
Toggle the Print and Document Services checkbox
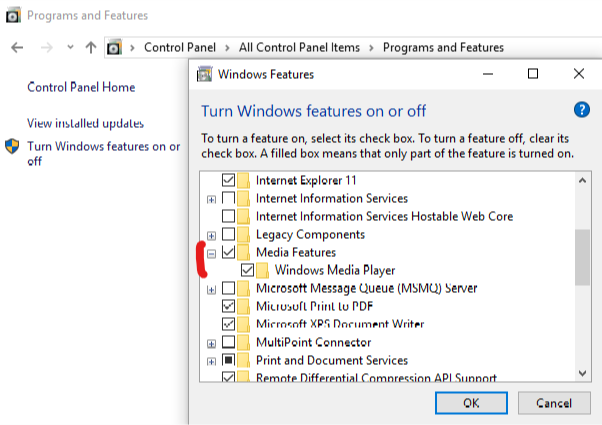tap(228, 360)
